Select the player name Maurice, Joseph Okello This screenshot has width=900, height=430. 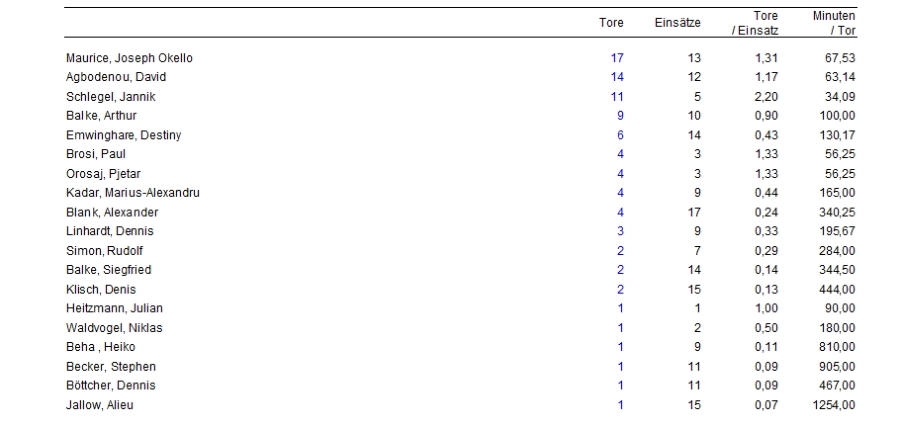point(129,58)
